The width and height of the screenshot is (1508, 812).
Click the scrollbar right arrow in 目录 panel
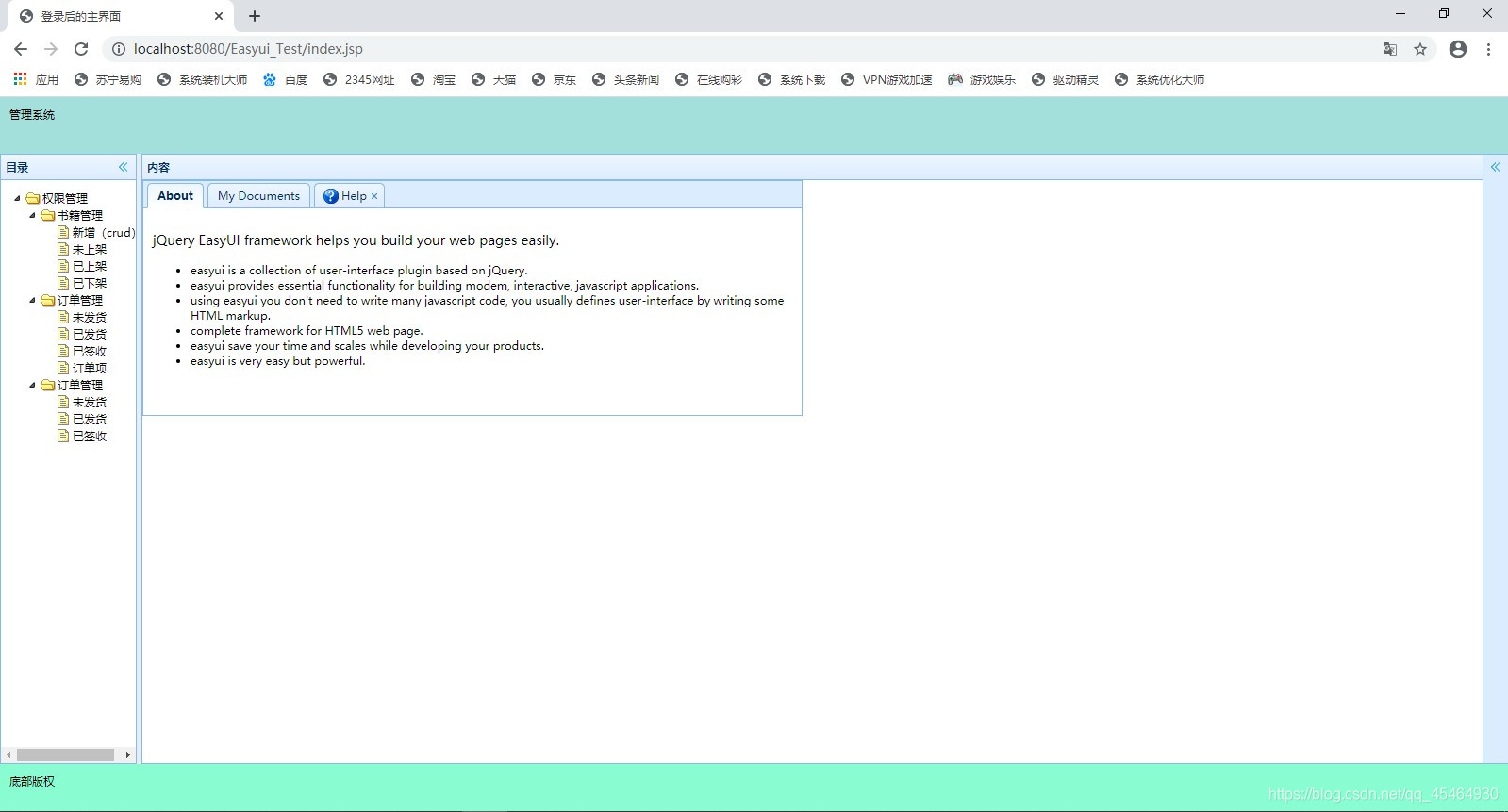click(127, 754)
